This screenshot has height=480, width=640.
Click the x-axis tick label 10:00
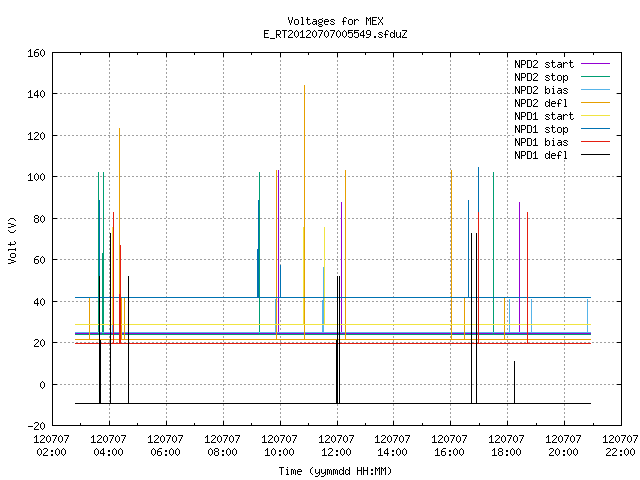[x=279, y=452]
